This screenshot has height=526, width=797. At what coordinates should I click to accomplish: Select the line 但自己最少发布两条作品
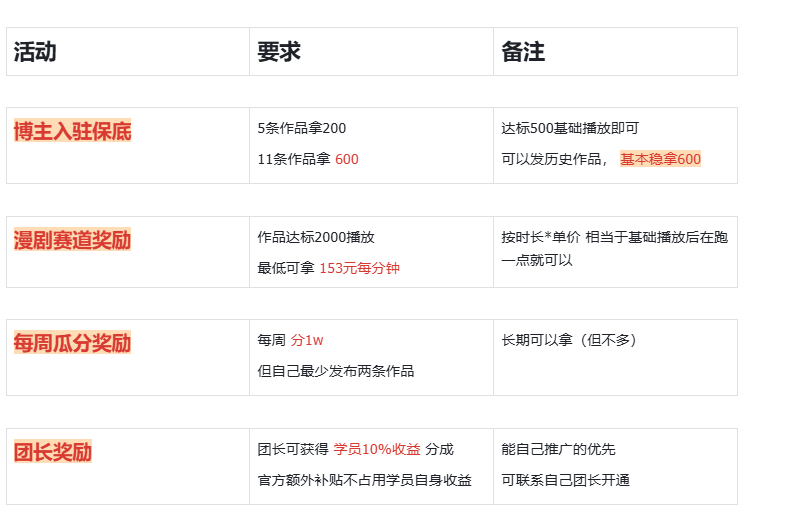335,371
